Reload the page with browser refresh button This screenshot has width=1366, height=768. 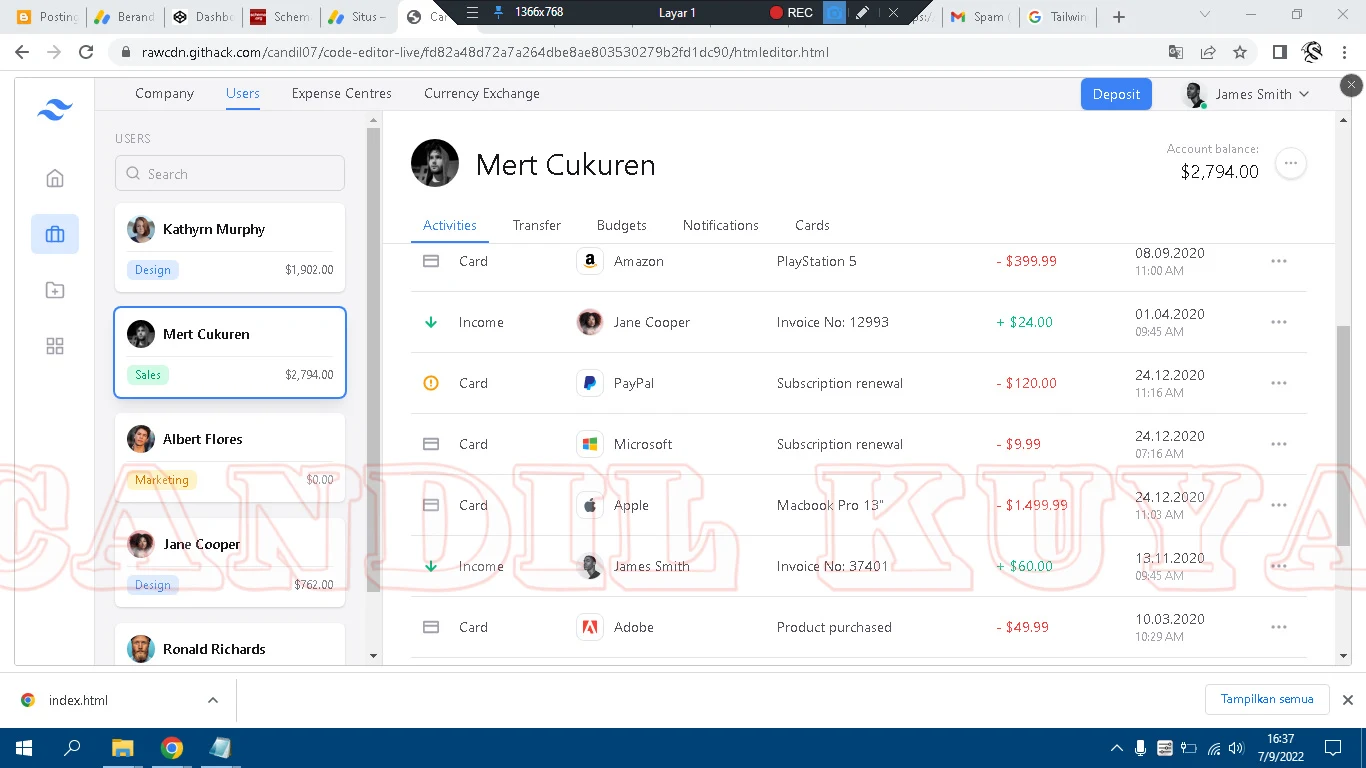pos(86,52)
